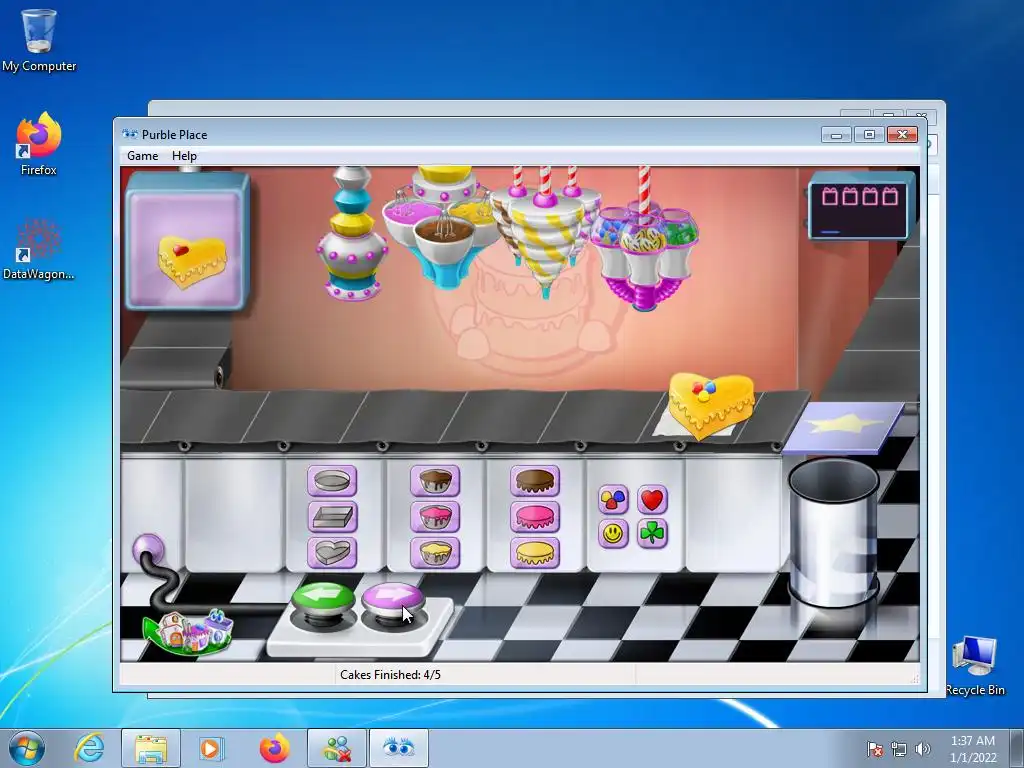Add the red heart decoration
This screenshot has height=768, width=1024.
(652, 500)
